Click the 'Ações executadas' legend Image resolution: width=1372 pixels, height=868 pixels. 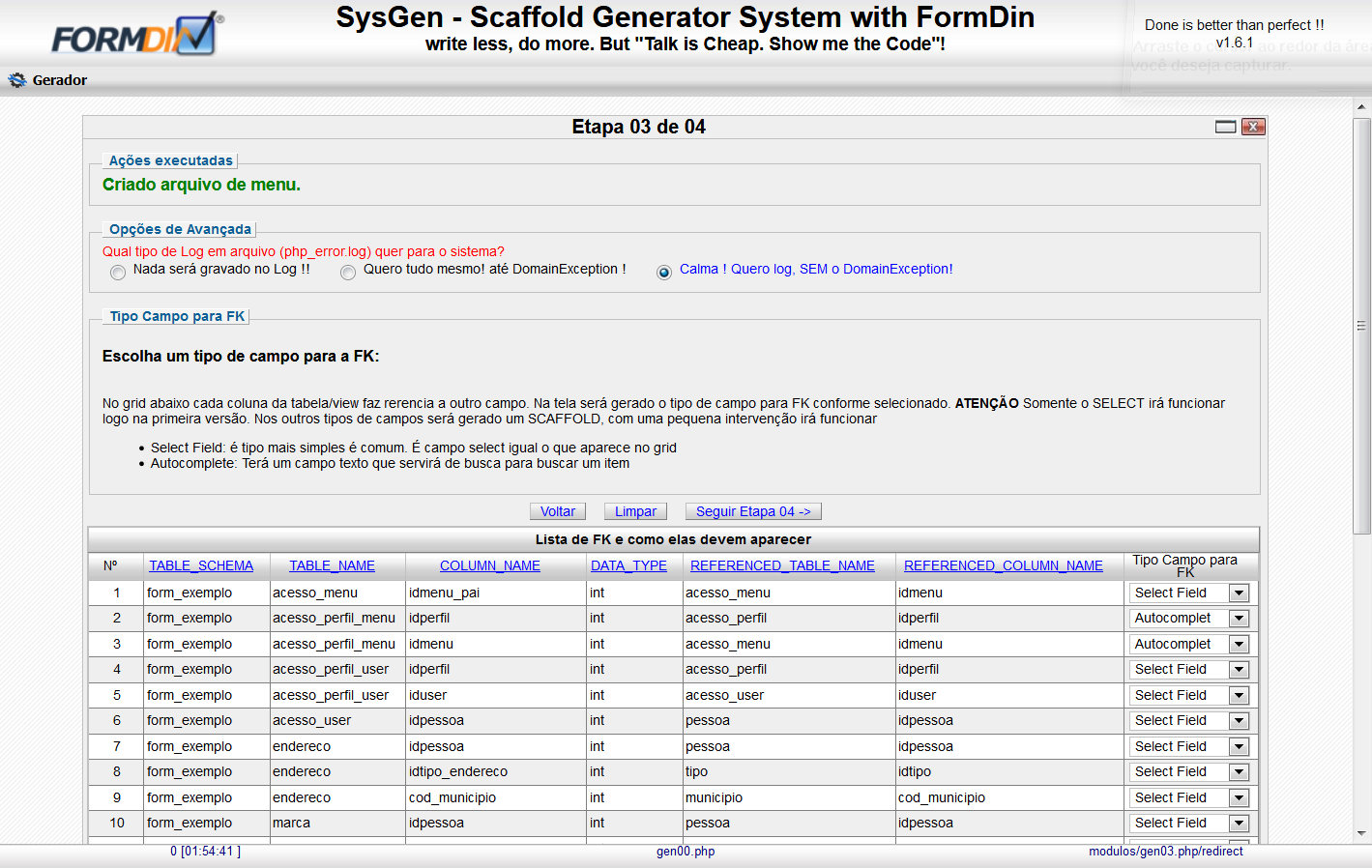tap(170, 160)
